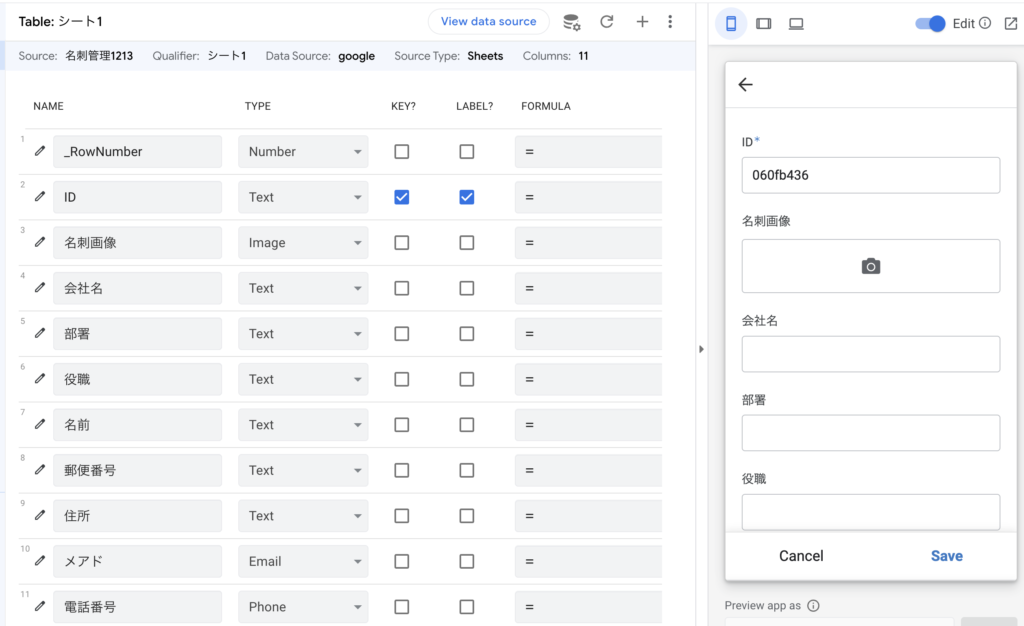The image size is (1024, 626).
Task: Open type dropdown for 電話番号 column
Action: pos(303,607)
